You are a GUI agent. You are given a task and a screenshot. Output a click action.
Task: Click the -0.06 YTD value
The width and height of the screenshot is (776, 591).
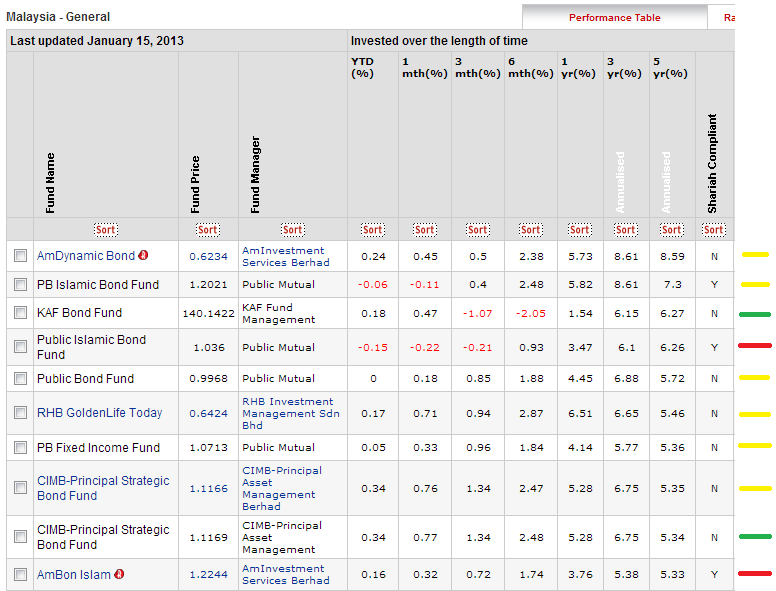pyautogui.click(x=373, y=285)
